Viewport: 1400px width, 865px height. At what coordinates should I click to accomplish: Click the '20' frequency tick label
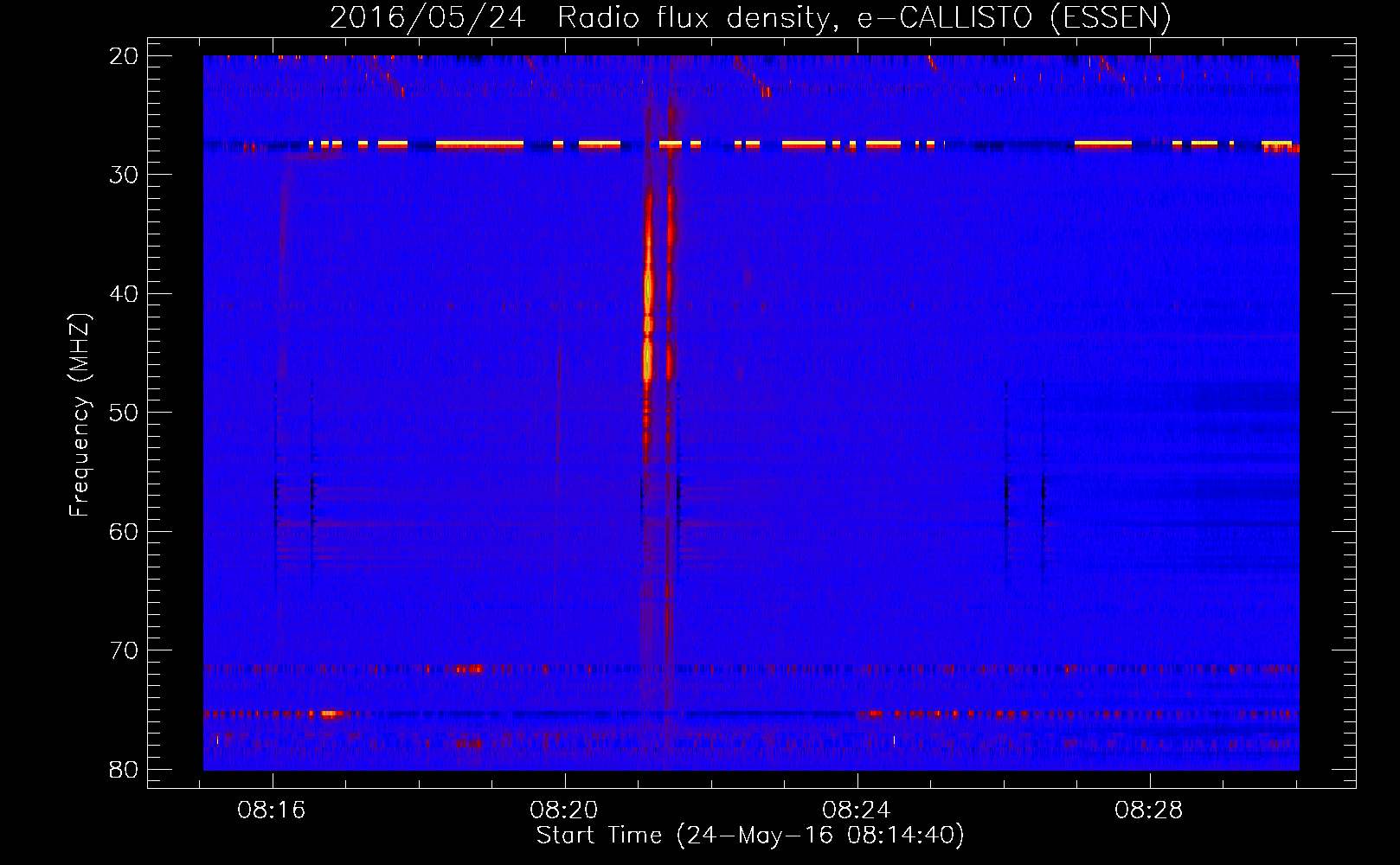click(125, 56)
